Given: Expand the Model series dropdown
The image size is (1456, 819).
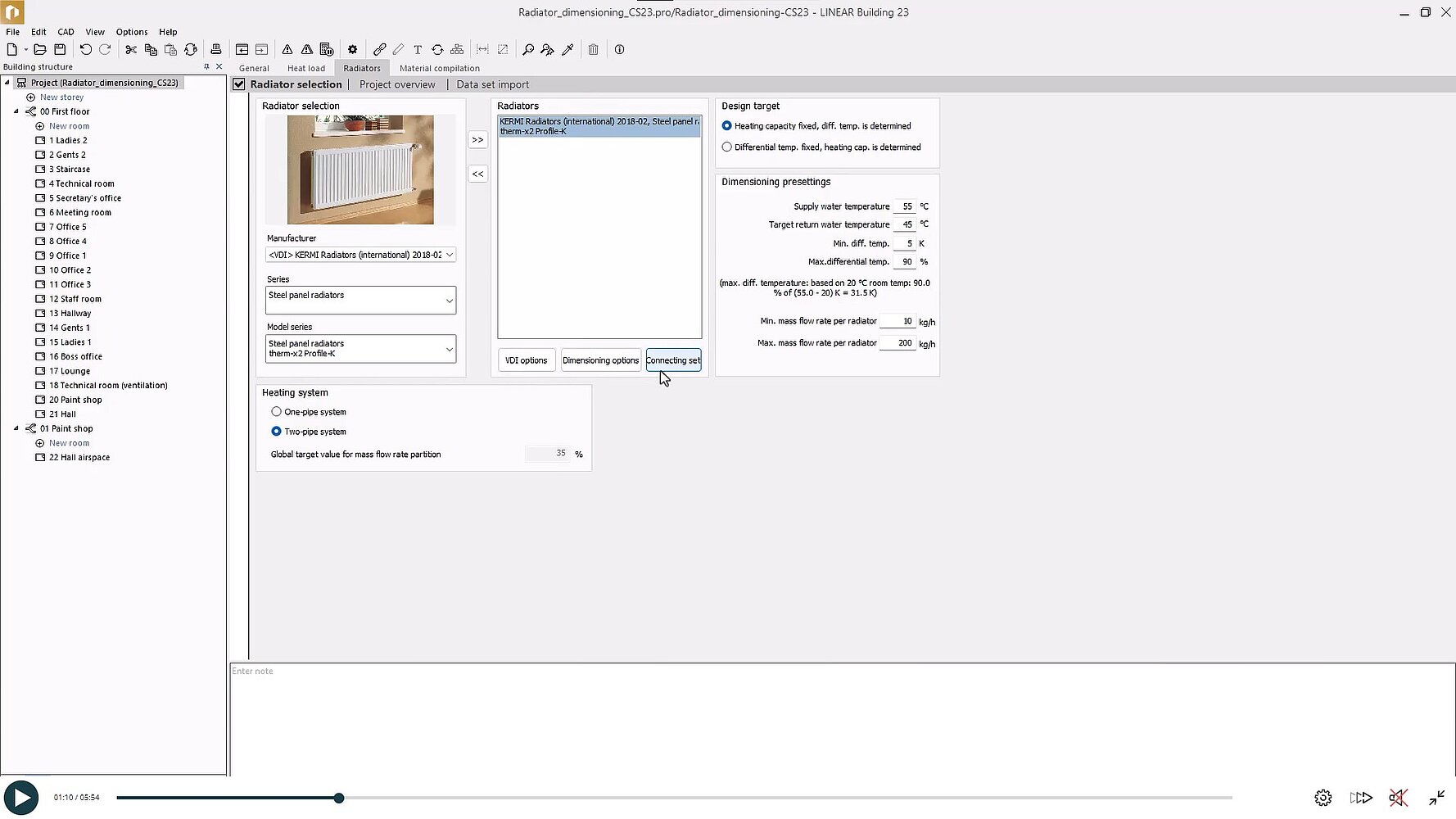Looking at the screenshot, I should pyautogui.click(x=360, y=349).
